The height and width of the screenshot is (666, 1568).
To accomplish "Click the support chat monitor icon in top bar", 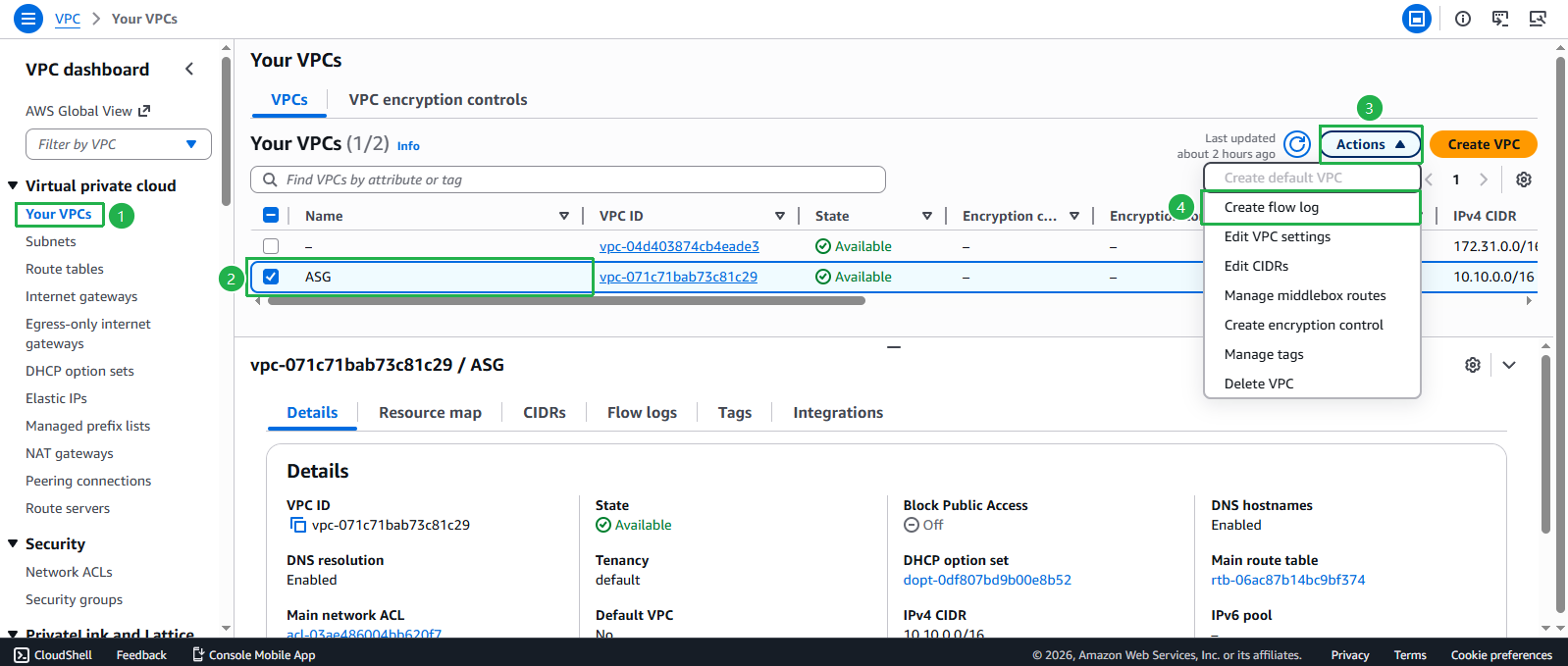I will pyautogui.click(x=1500, y=19).
